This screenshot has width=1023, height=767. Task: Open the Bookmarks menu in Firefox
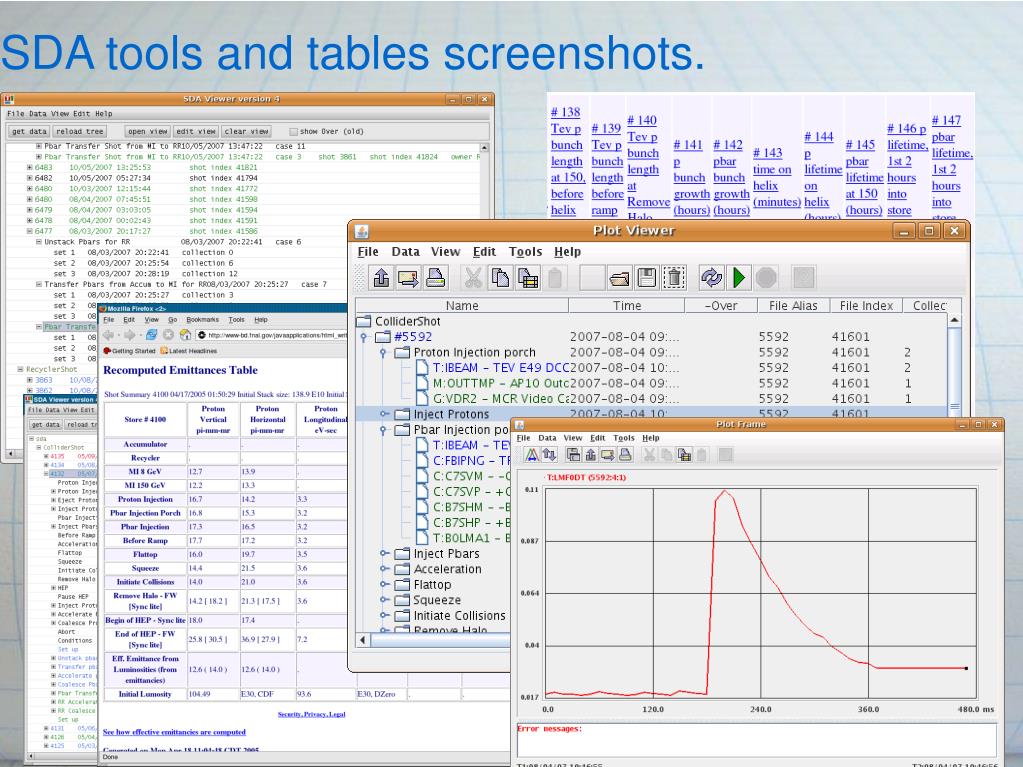tap(202, 320)
